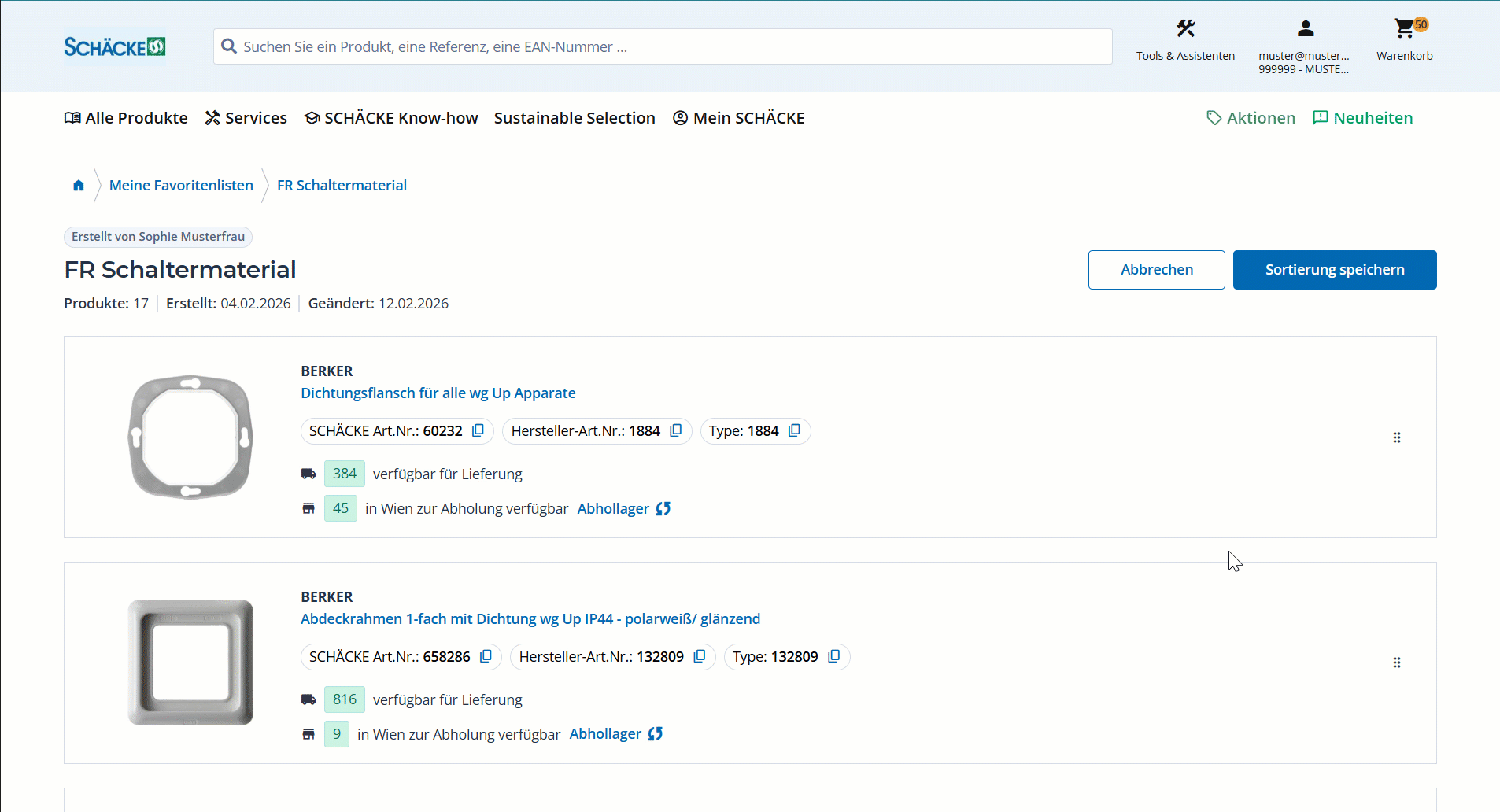Click the Abbrechen button
This screenshot has height=812, width=1500.
(1156, 270)
